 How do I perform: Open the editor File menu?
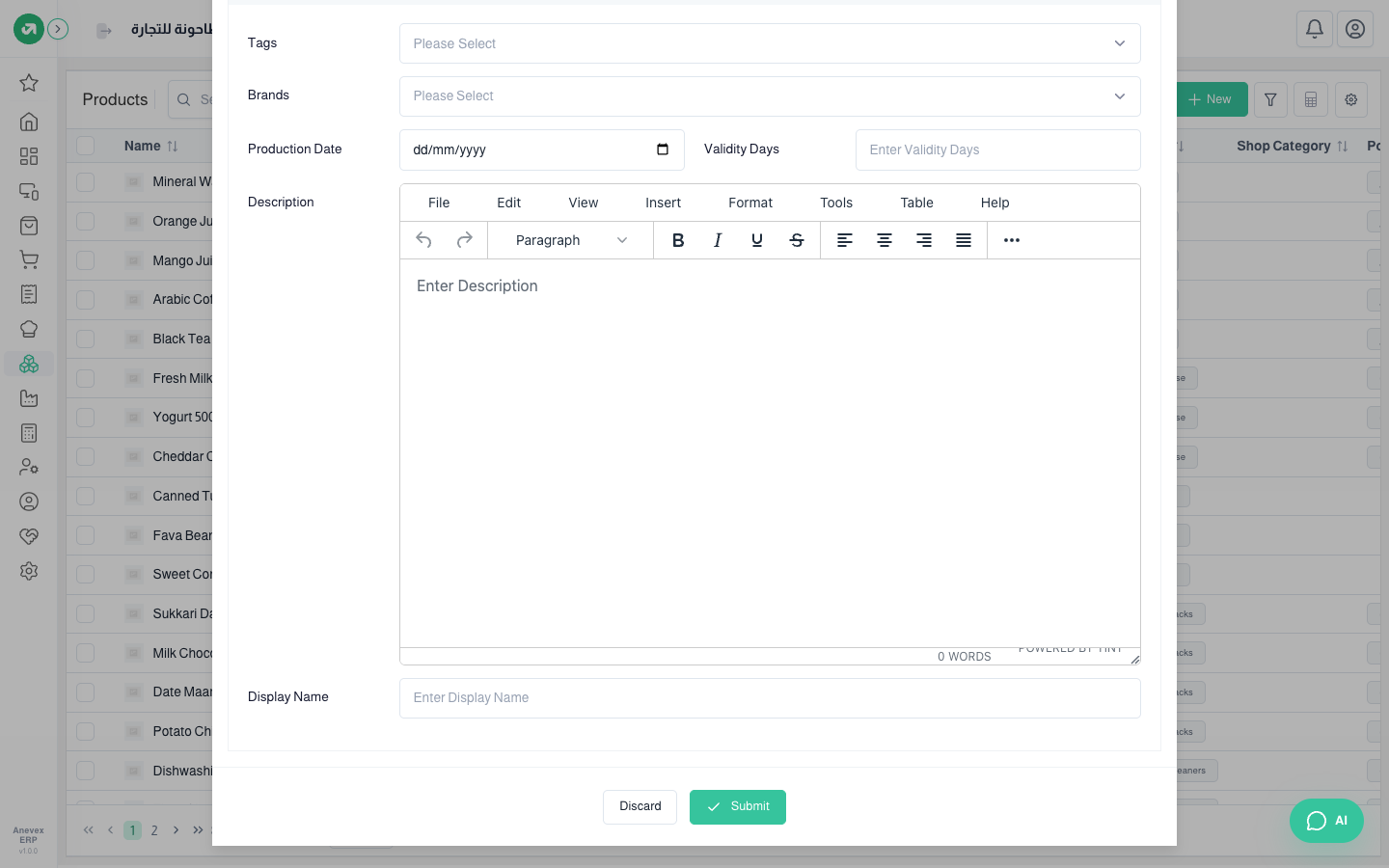(x=439, y=203)
